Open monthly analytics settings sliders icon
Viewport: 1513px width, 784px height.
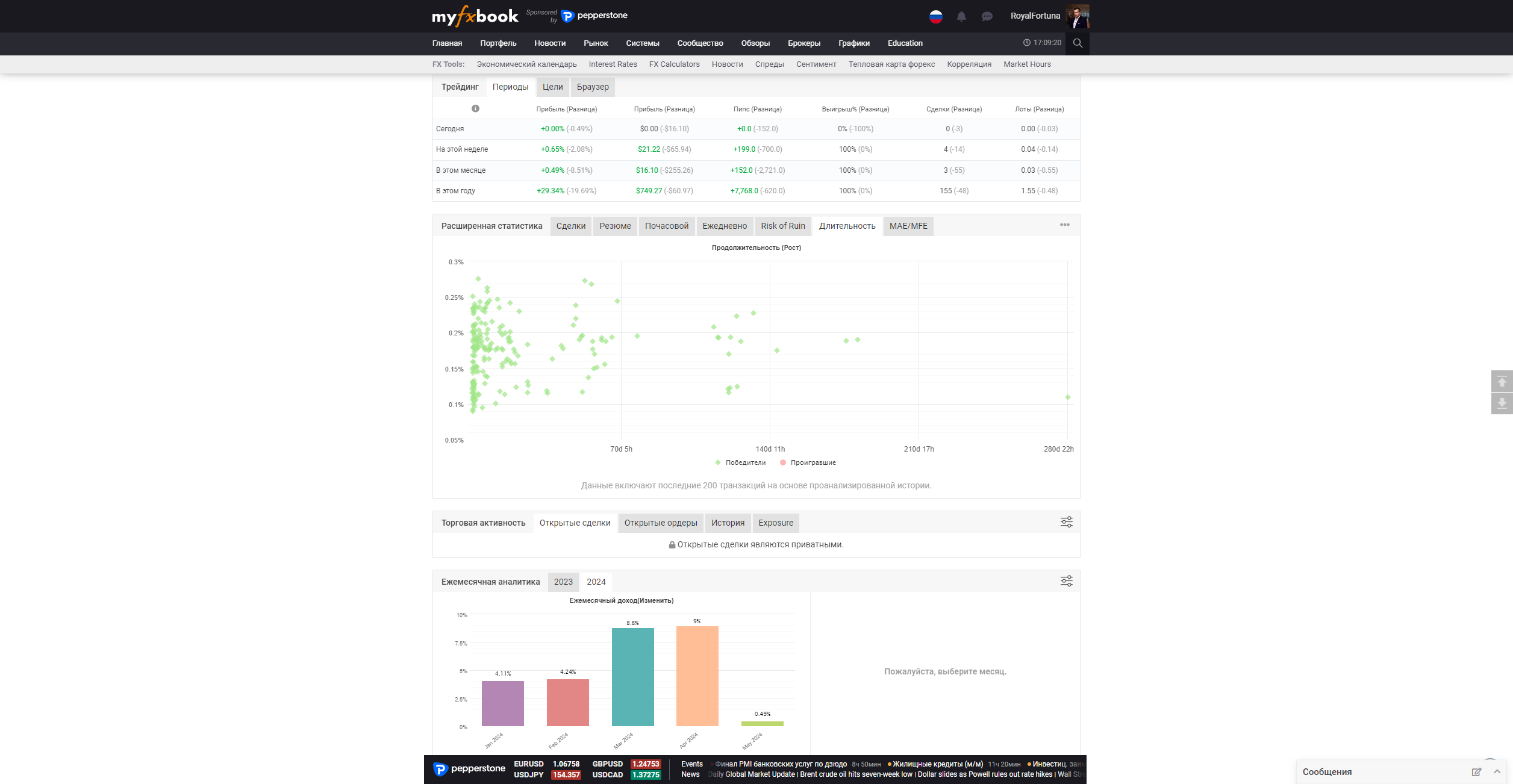pyautogui.click(x=1066, y=581)
